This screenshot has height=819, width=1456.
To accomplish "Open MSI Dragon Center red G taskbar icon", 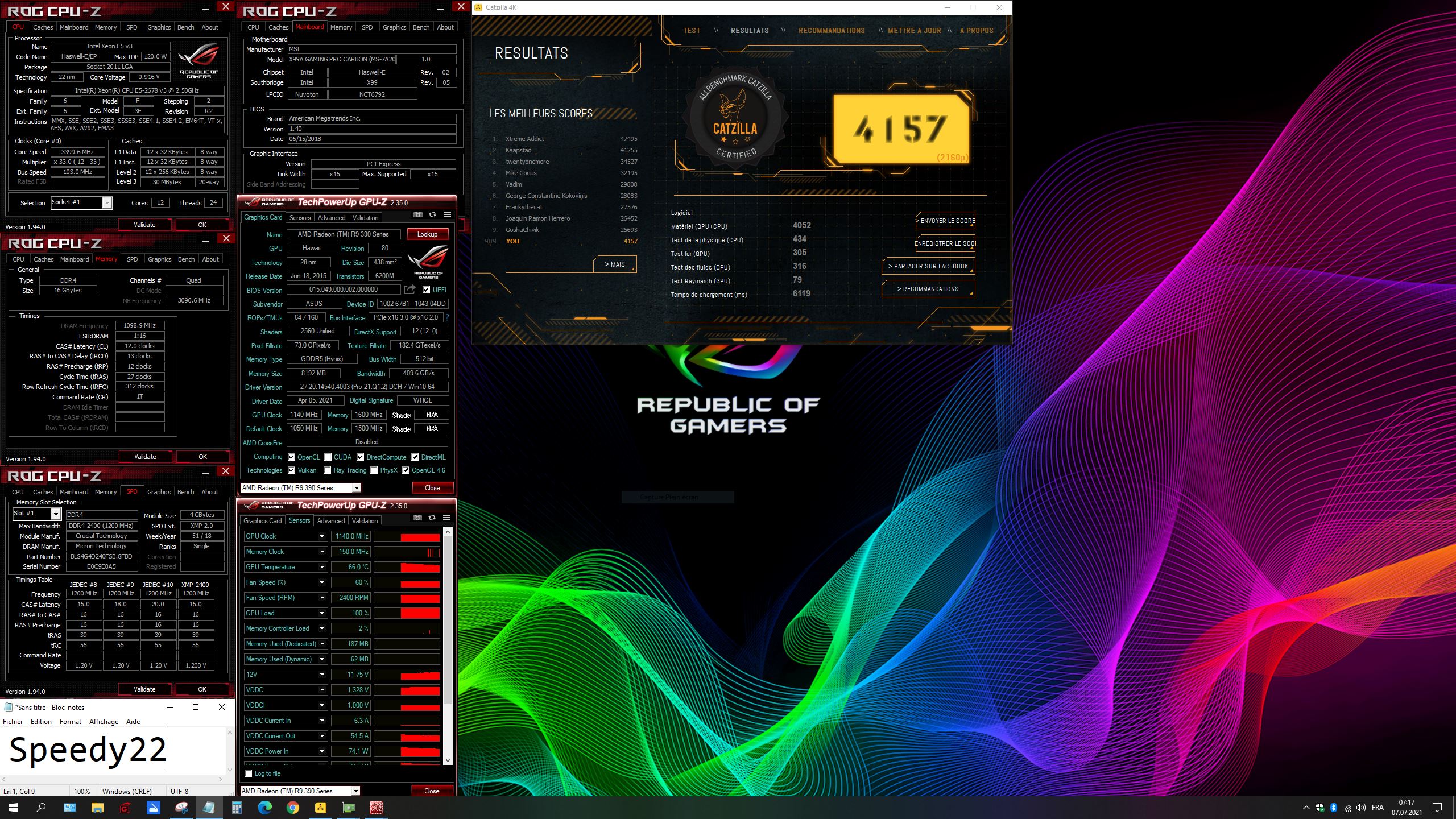I will [x=126, y=808].
